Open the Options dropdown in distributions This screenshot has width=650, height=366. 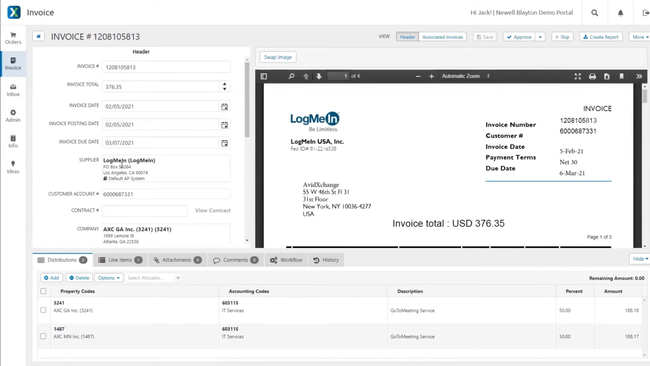pyautogui.click(x=109, y=278)
